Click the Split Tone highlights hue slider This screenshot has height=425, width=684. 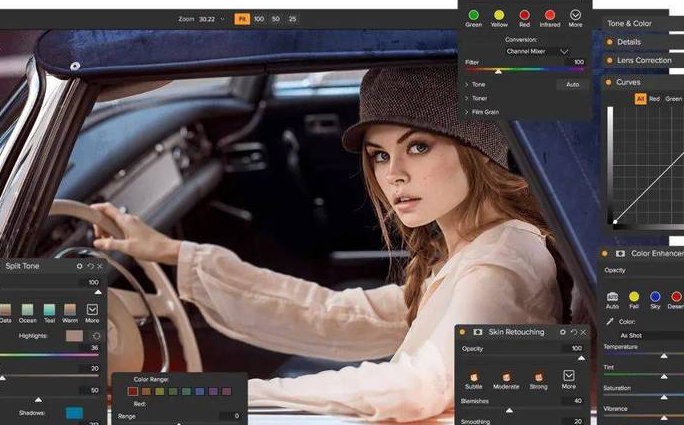point(49,355)
